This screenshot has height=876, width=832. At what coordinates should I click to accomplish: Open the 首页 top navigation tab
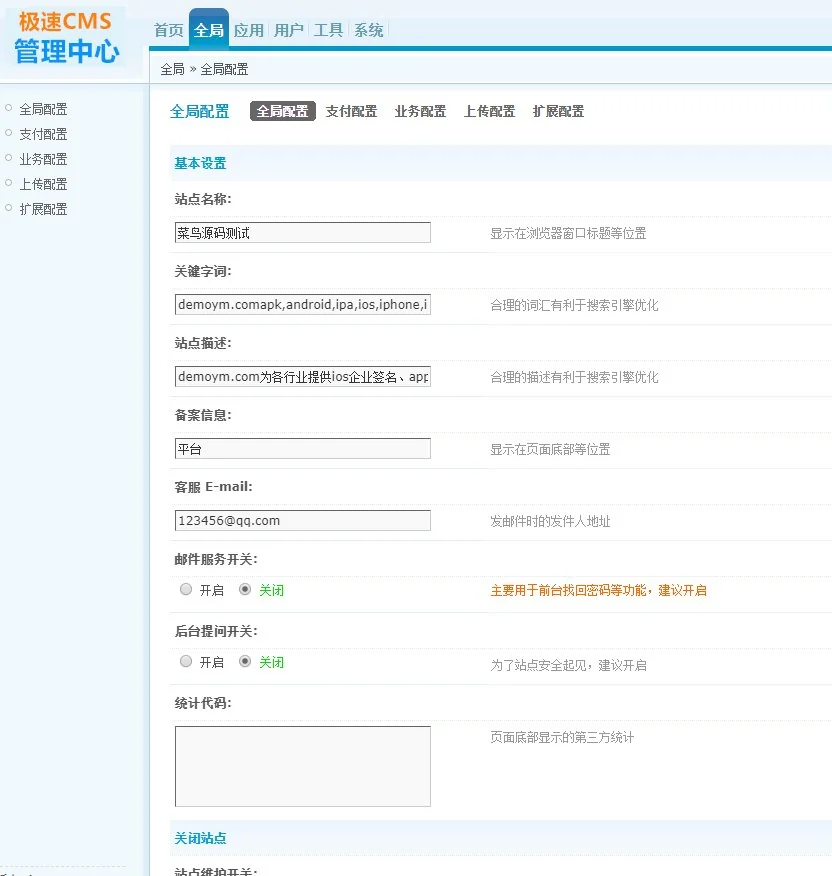coord(168,30)
